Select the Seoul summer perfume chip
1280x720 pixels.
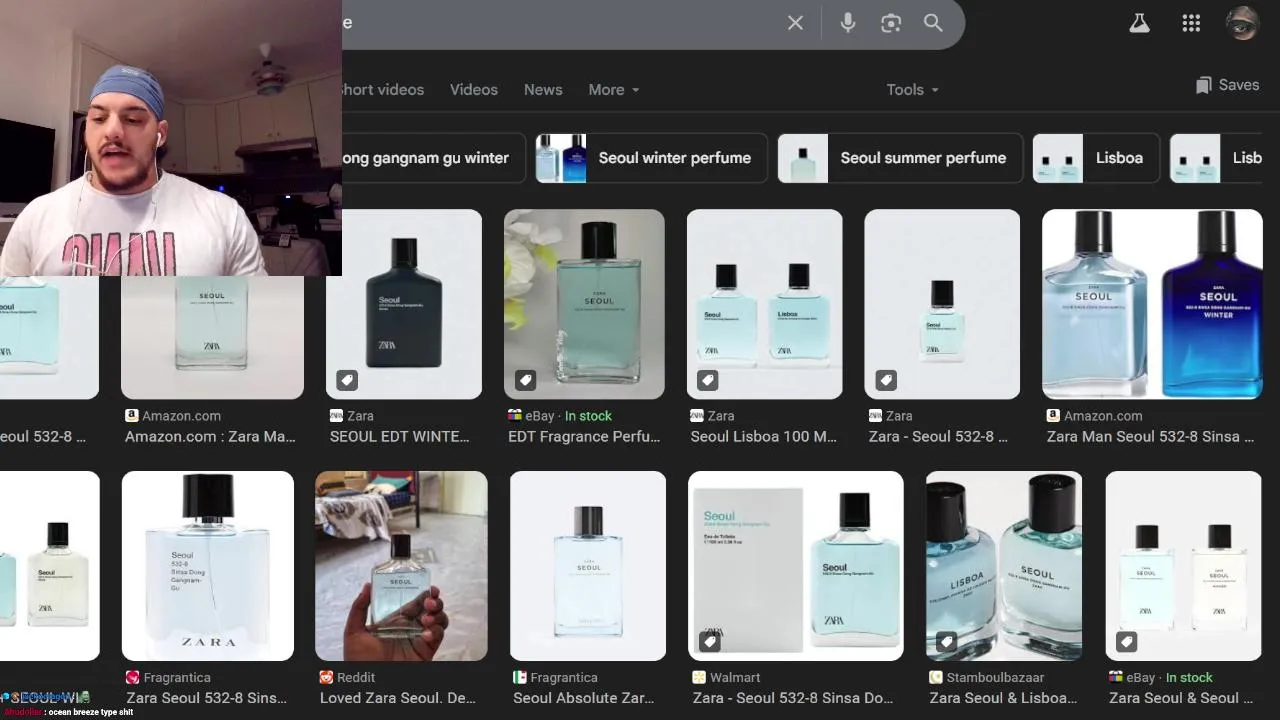click(900, 158)
